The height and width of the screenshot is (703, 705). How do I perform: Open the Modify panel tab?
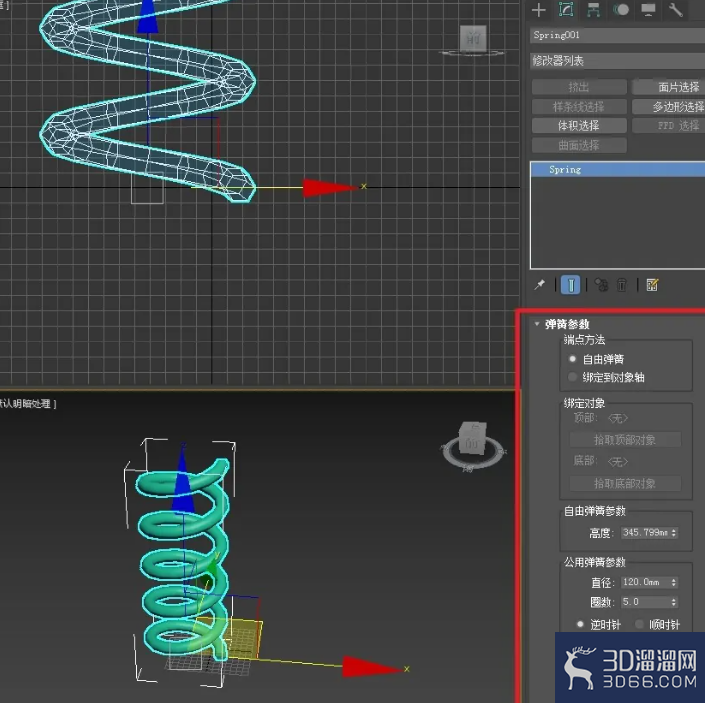click(566, 9)
